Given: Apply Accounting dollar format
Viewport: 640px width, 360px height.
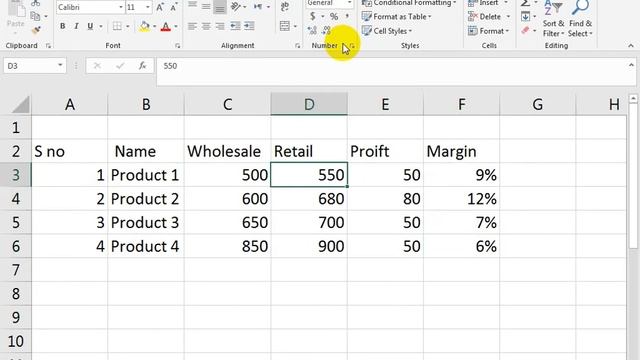Looking at the screenshot, I should (x=313, y=16).
